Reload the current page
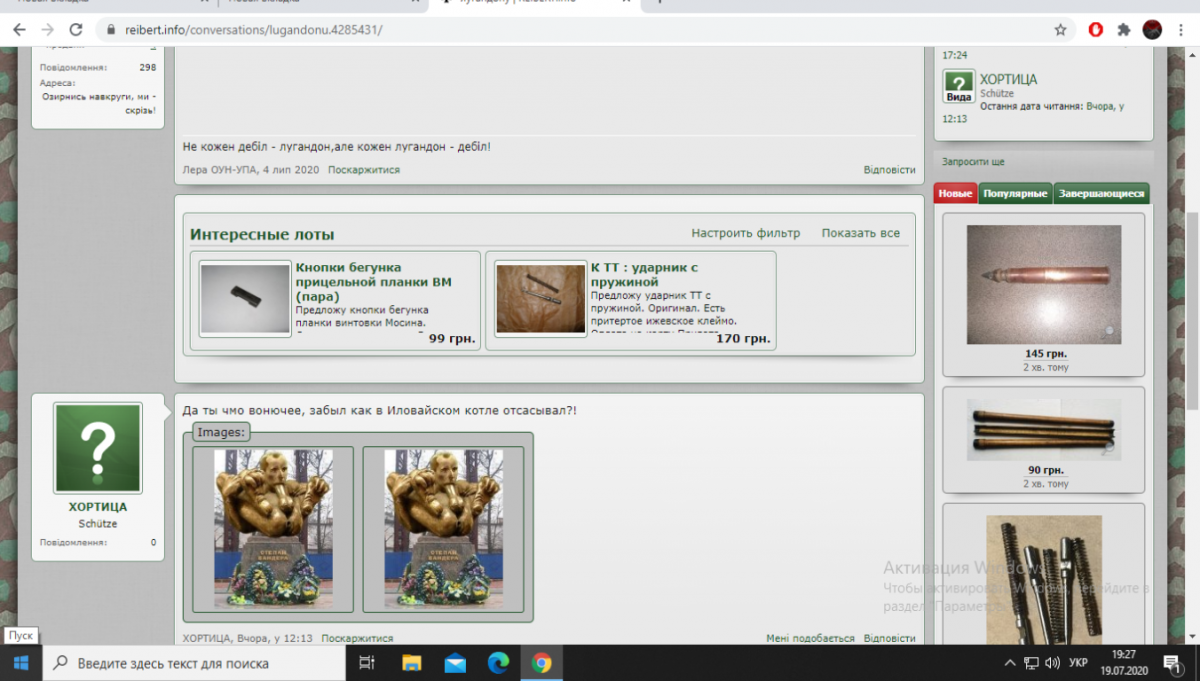The height and width of the screenshot is (681, 1200). [75, 30]
